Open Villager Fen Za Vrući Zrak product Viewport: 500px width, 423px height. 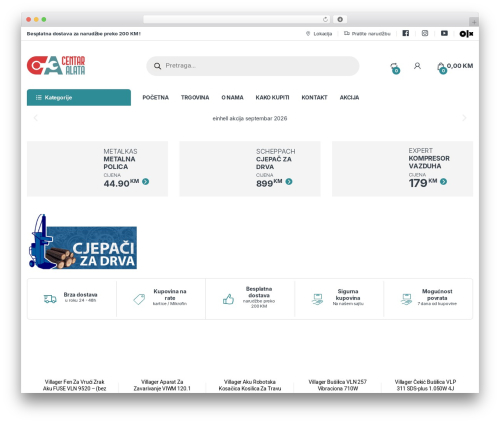[x=74, y=385]
